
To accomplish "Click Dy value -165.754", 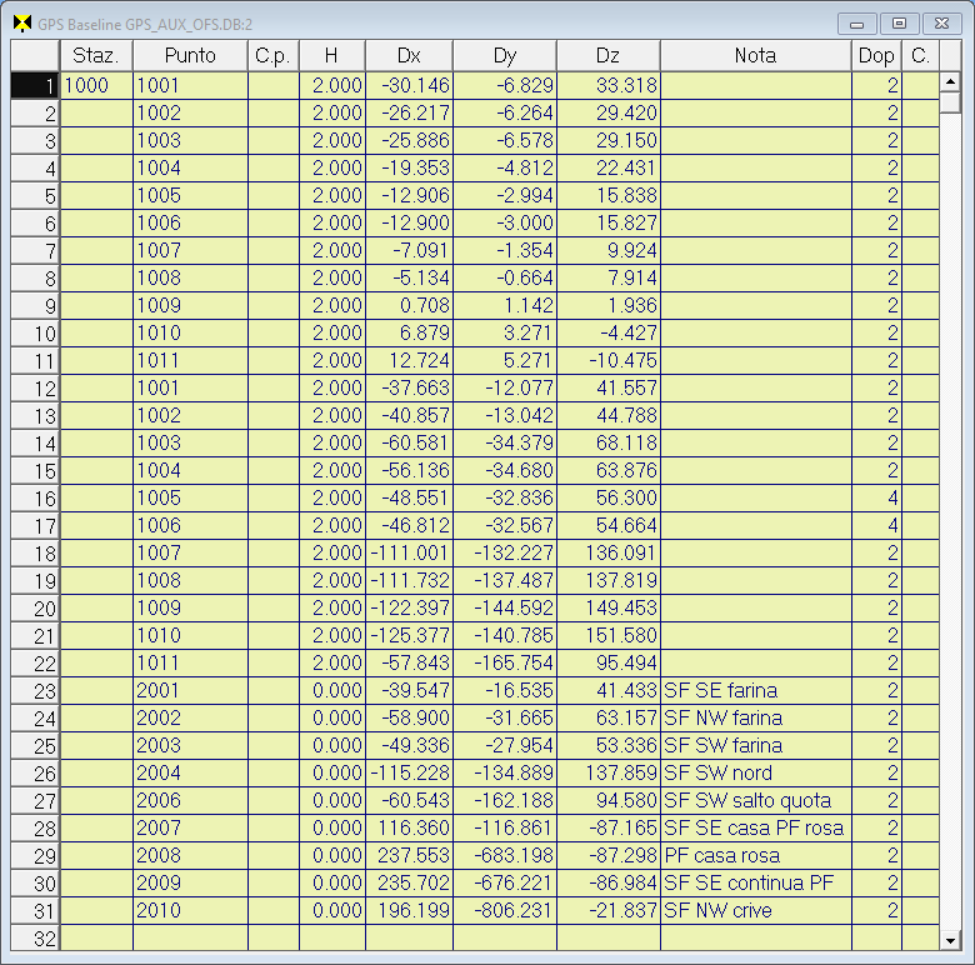I will (505, 663).
